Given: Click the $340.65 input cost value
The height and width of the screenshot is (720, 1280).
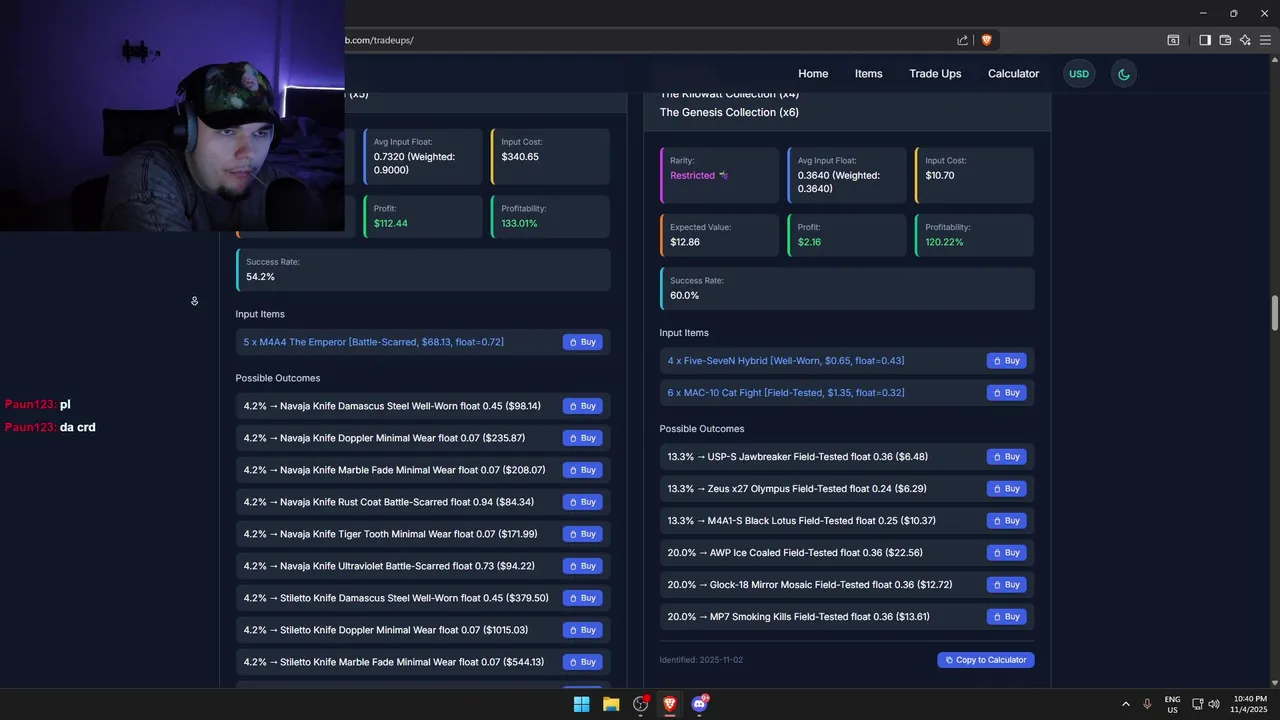Looking at the screenshot, I should click(520, 157).
